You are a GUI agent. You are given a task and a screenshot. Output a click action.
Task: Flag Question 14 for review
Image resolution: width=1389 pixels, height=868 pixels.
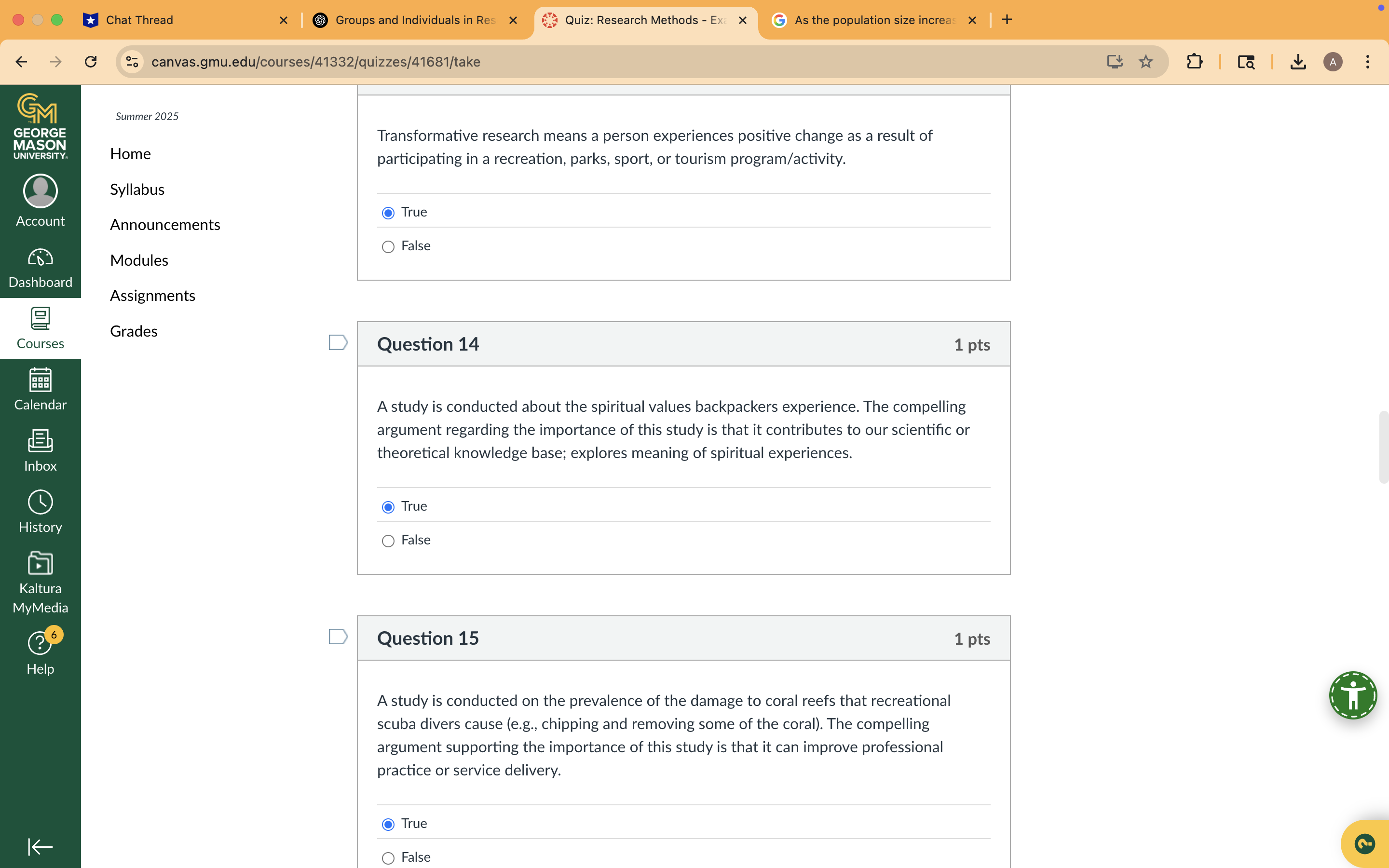pyautogui.click(x=338, y=342)
